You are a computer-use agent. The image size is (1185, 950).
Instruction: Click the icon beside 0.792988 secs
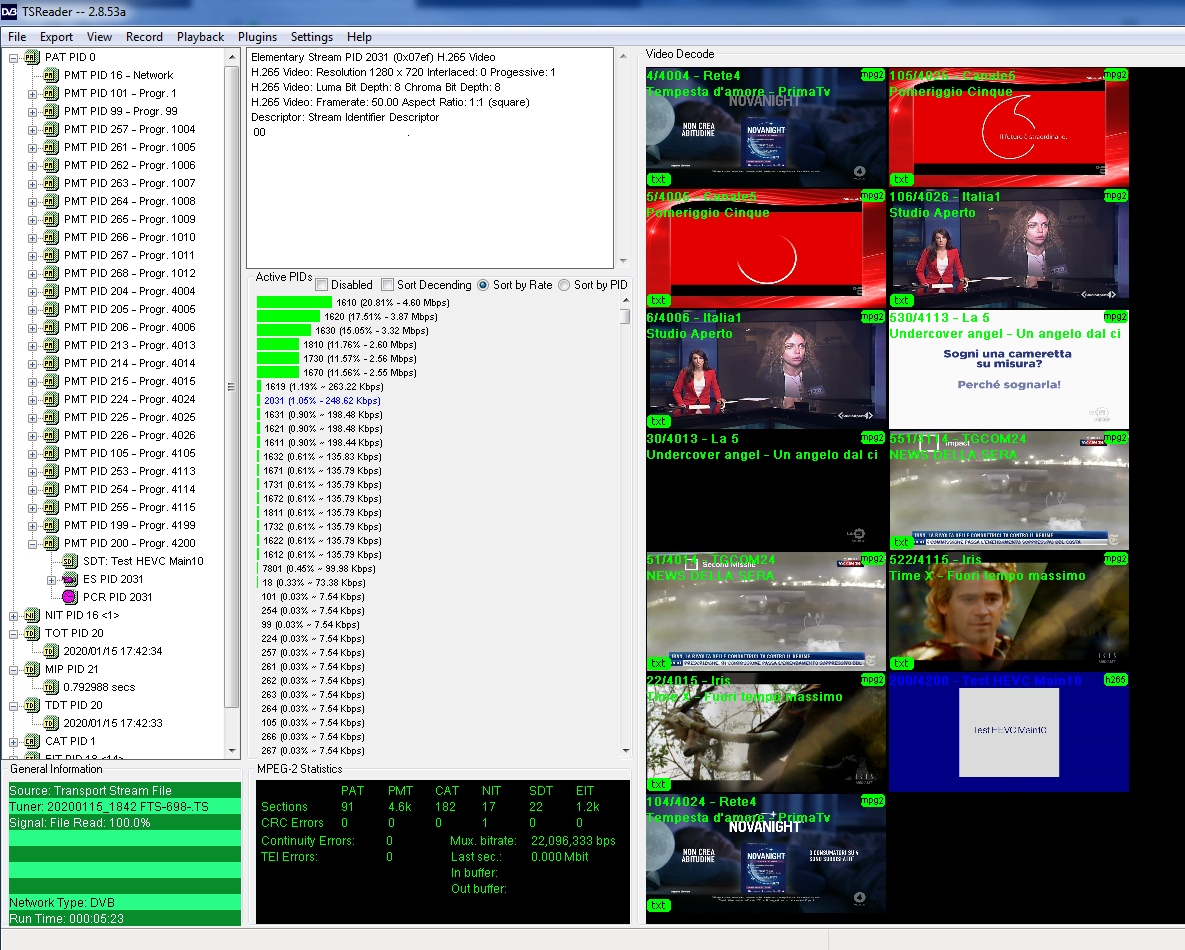(51, 687)
